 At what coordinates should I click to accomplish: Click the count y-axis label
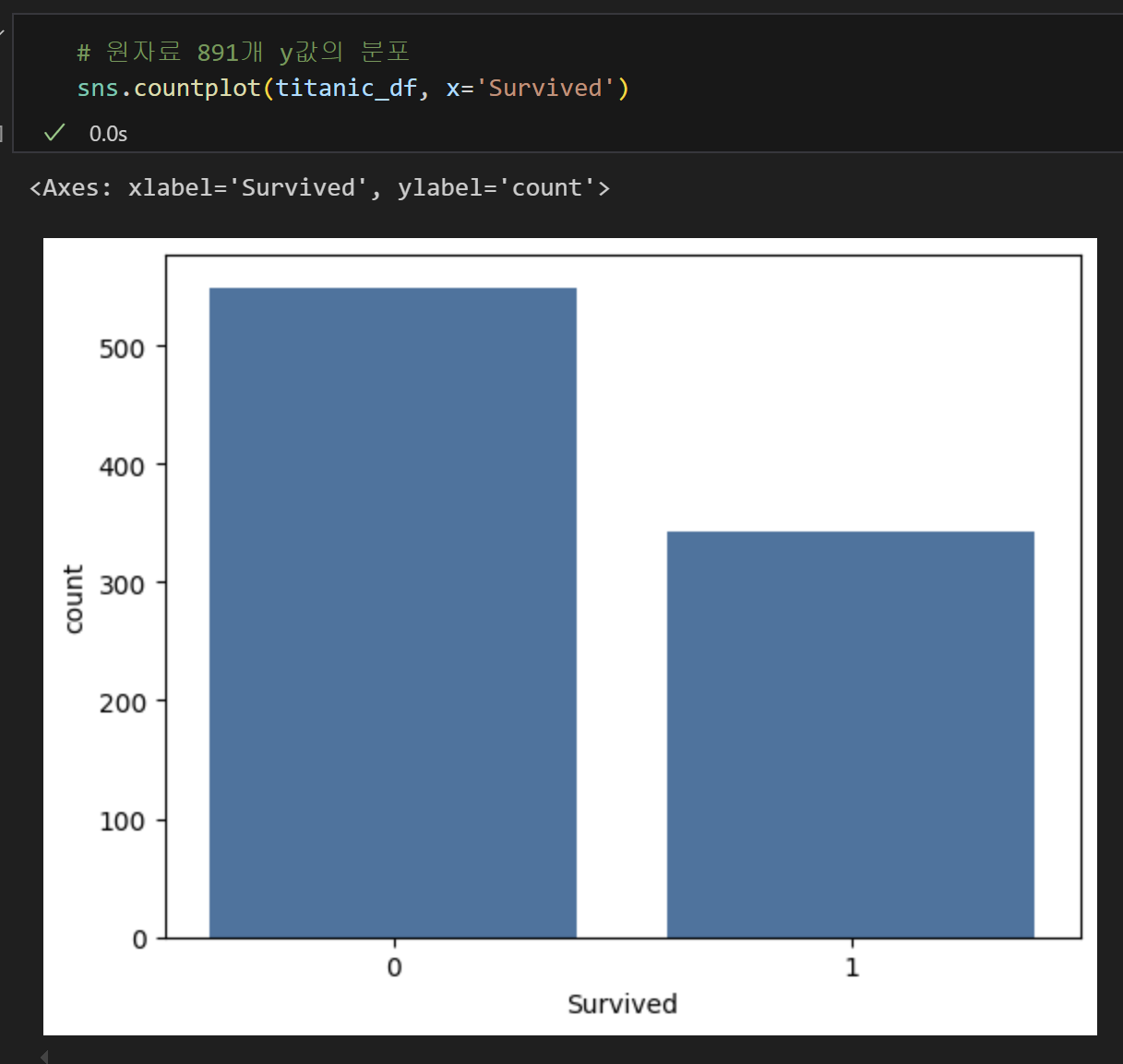(74, 599)
